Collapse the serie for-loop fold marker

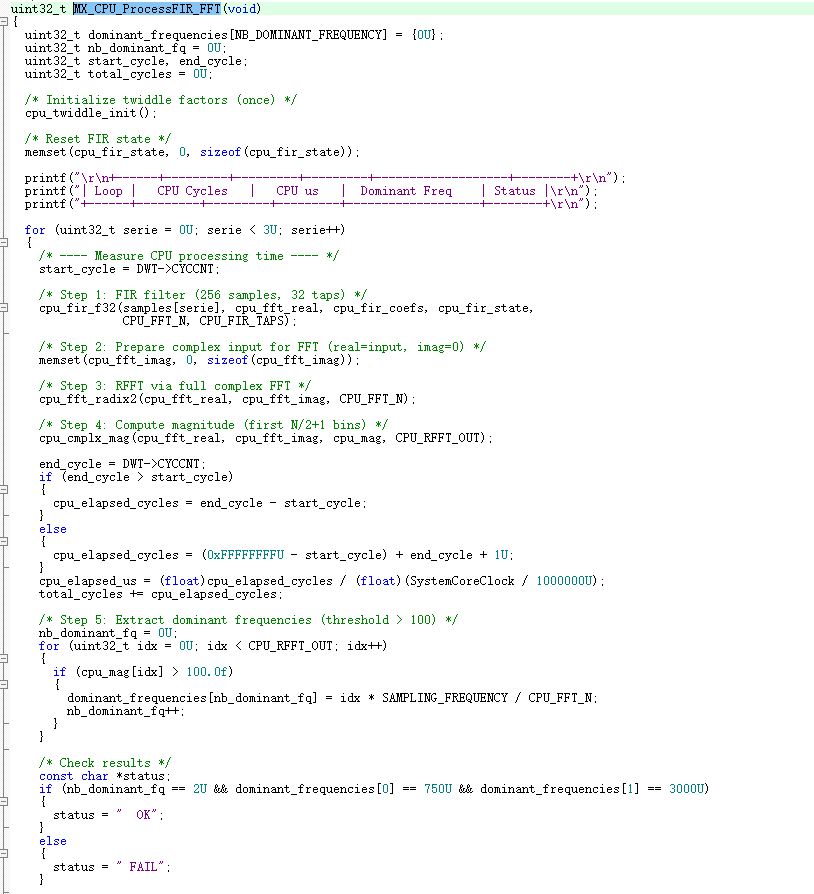[x=3, y=242]
